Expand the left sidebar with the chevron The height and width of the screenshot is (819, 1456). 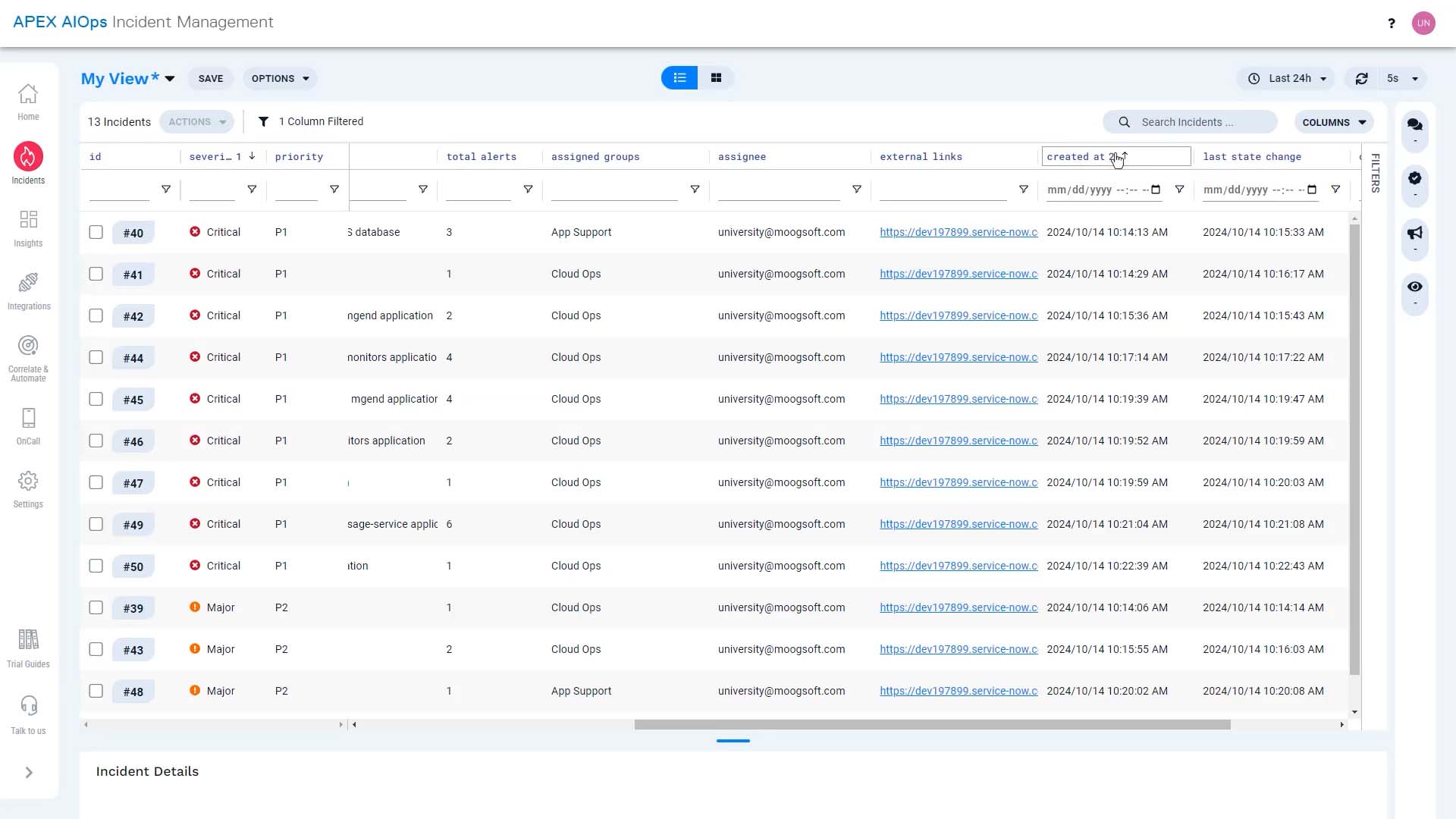(x=29, y=773)
